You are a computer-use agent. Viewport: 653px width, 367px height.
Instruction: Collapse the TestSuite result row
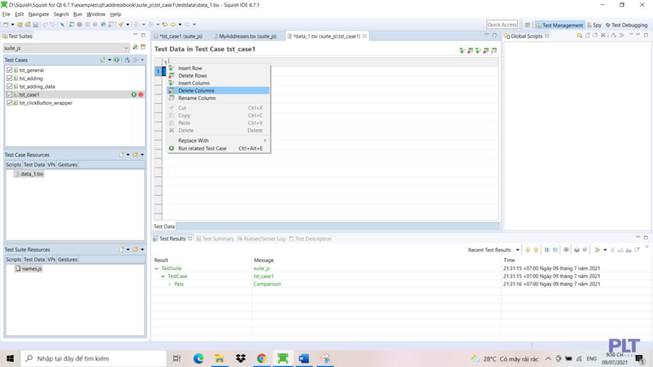[x=157, y=268]
